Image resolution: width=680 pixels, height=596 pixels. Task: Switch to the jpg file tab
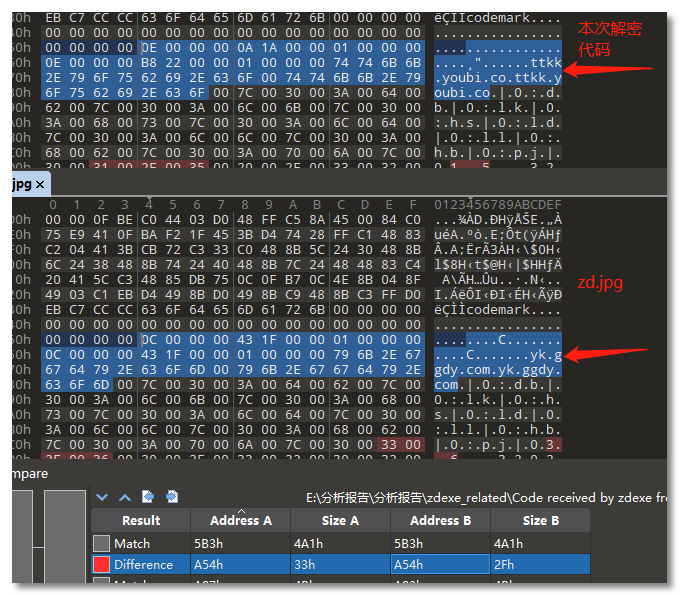20,185
